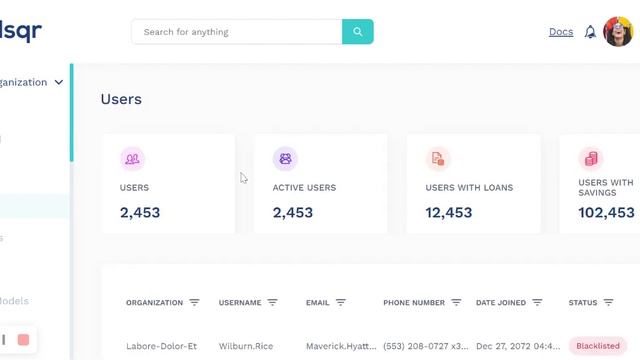640x360 pixels.
Task: Filter by Phone Number column icon
Action: click(x=456, y=302)
